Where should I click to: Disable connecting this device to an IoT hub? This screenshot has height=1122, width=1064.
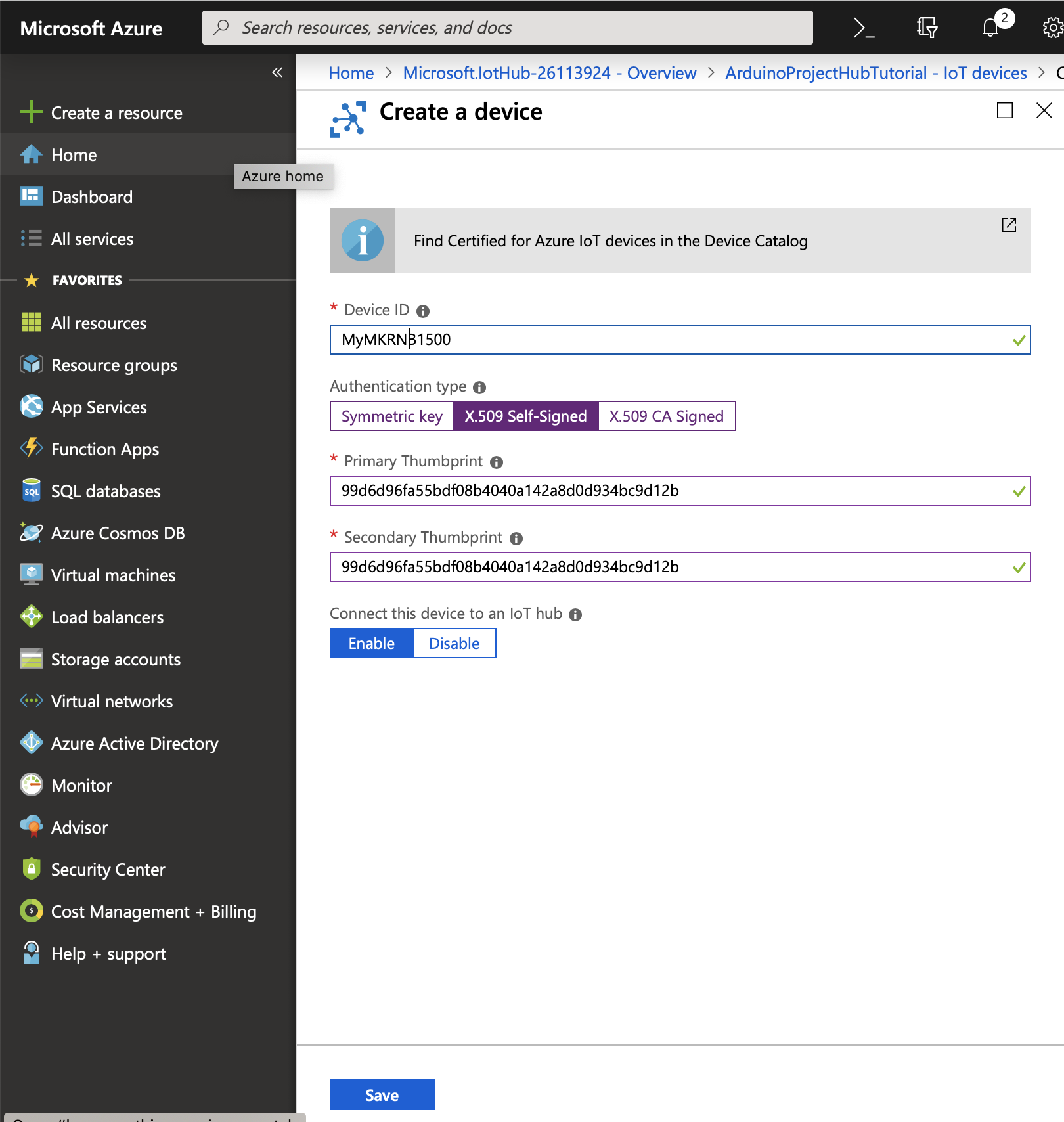click(x=454, y=643)
